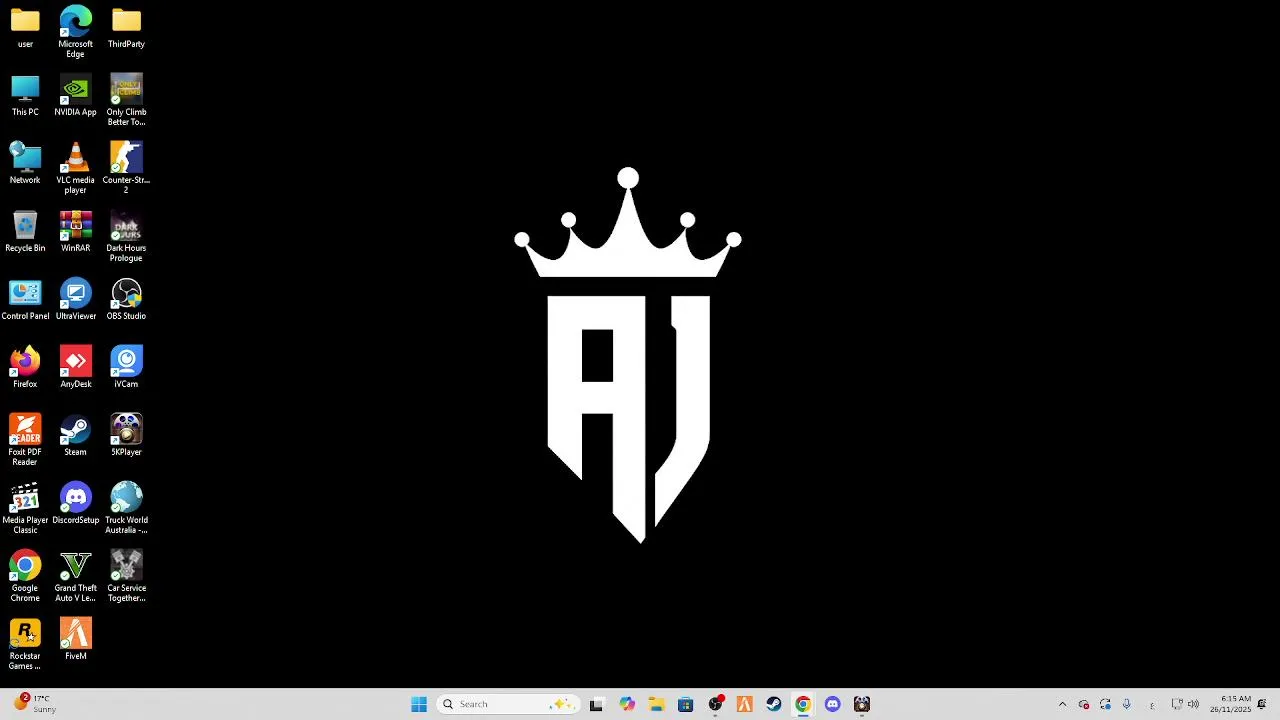Select Grand Theft Auto V desktop icon

point(75,576)
